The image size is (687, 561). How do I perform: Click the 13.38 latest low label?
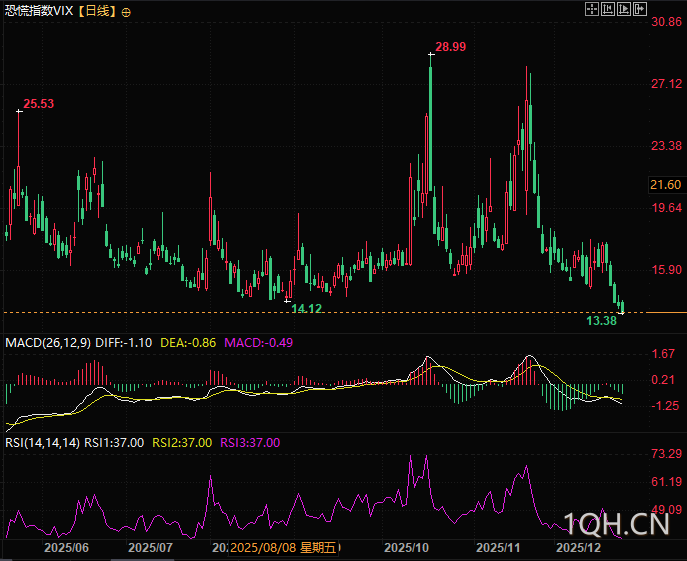tap(601, 321)
